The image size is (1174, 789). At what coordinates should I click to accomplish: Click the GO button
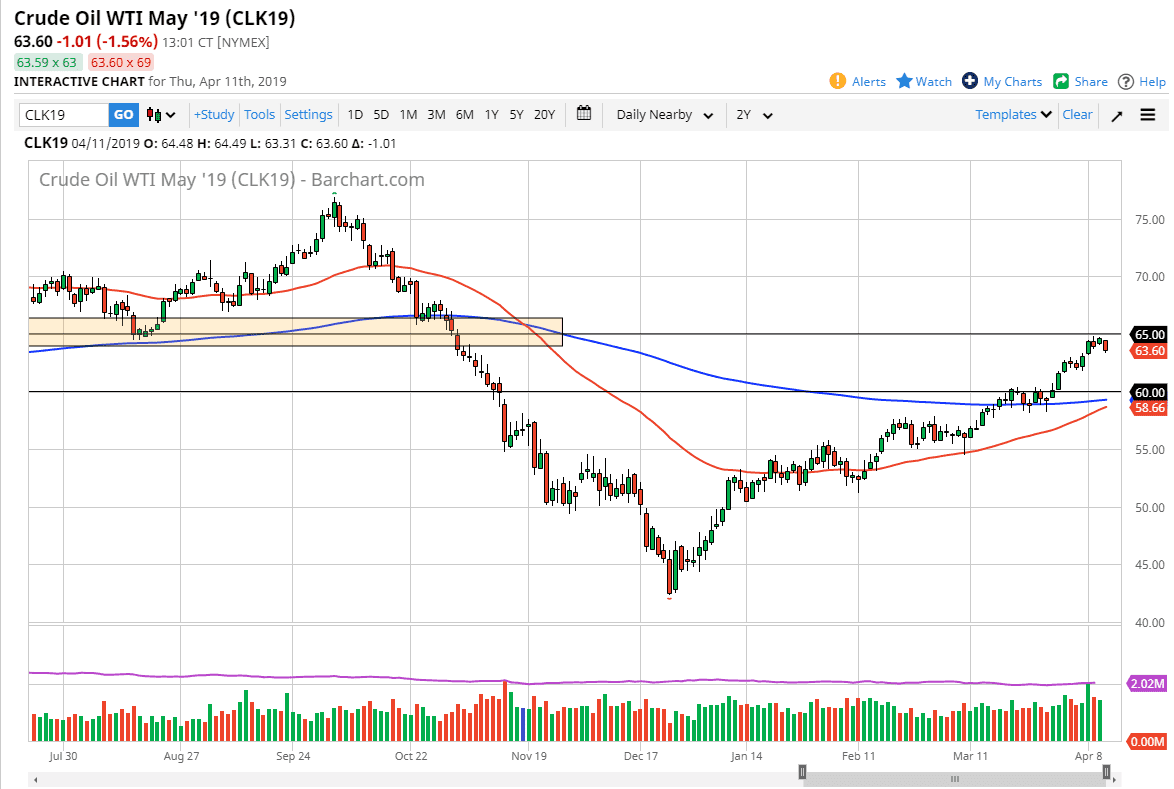[123, 115]
